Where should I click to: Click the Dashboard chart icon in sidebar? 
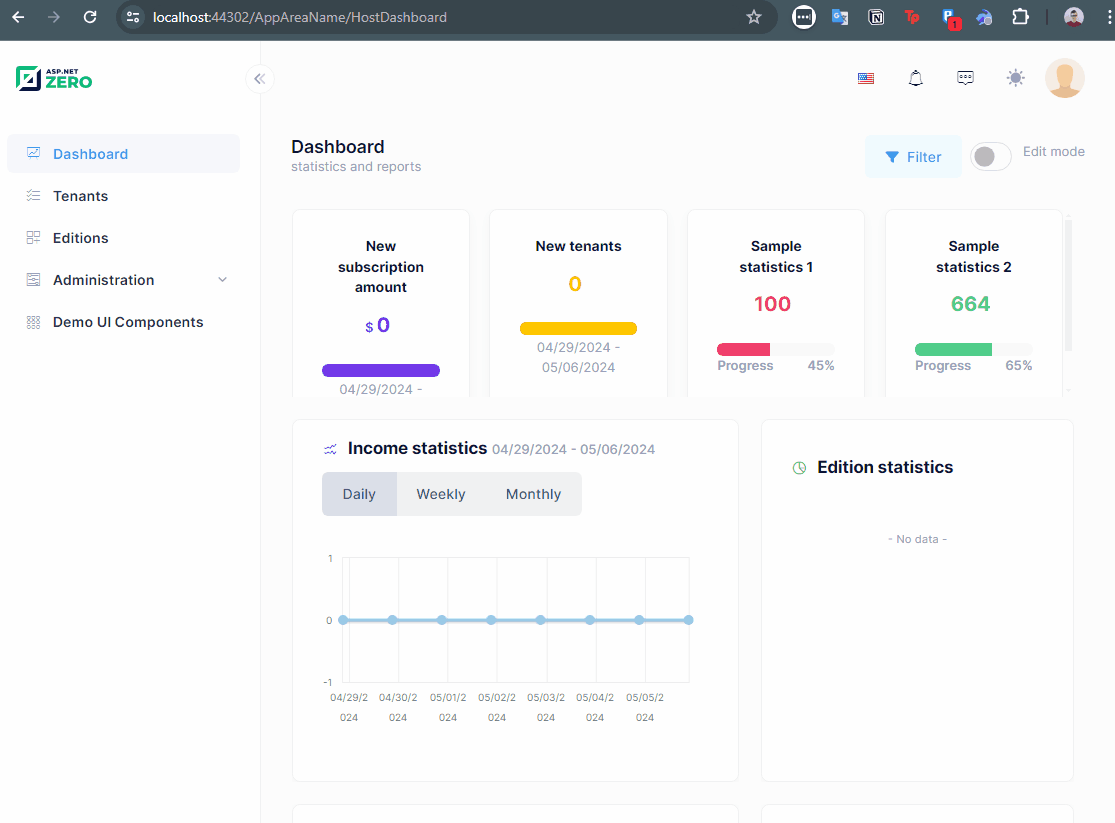(33, 154)
